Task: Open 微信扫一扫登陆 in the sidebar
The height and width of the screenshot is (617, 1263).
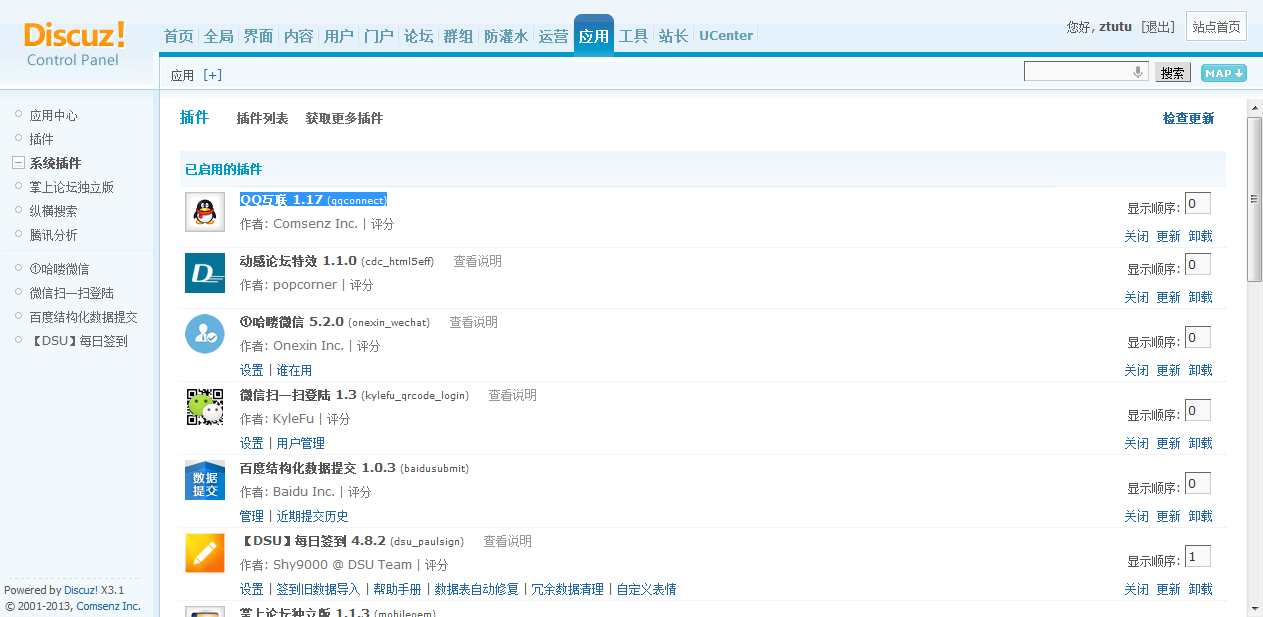Action: tap(71, 293)
